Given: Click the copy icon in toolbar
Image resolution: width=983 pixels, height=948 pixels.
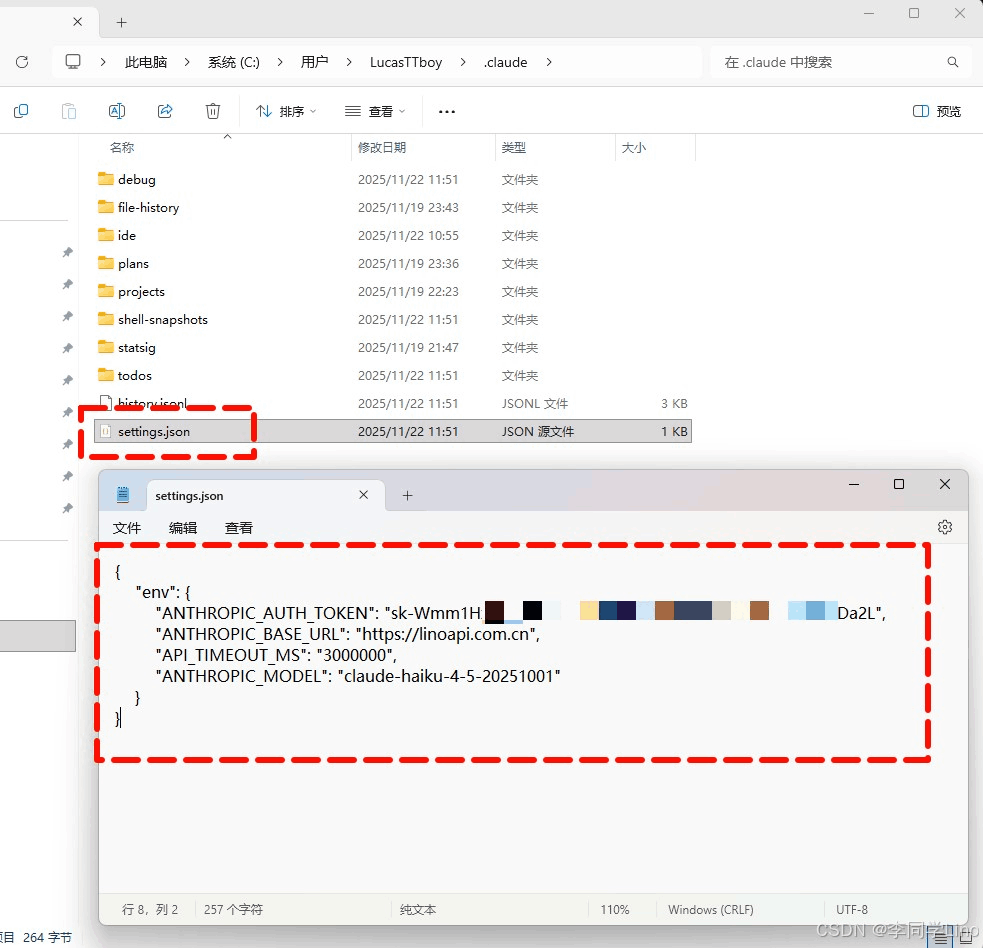Looking at the screenshot, I should 21,111.
